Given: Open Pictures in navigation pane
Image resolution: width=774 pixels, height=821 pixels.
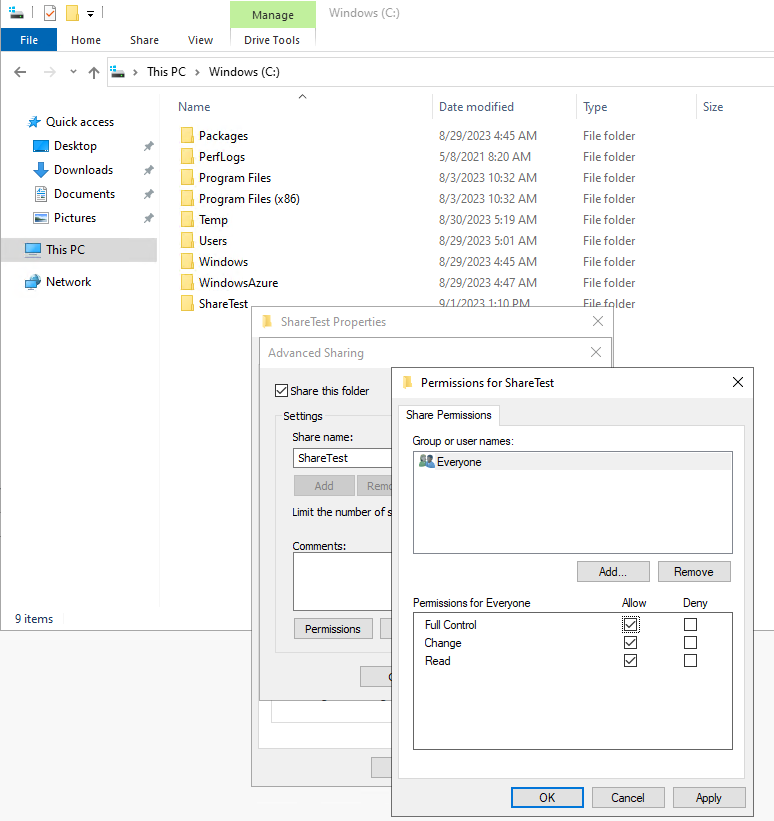Looking at the screenshot, I should [x=75, y=218].
